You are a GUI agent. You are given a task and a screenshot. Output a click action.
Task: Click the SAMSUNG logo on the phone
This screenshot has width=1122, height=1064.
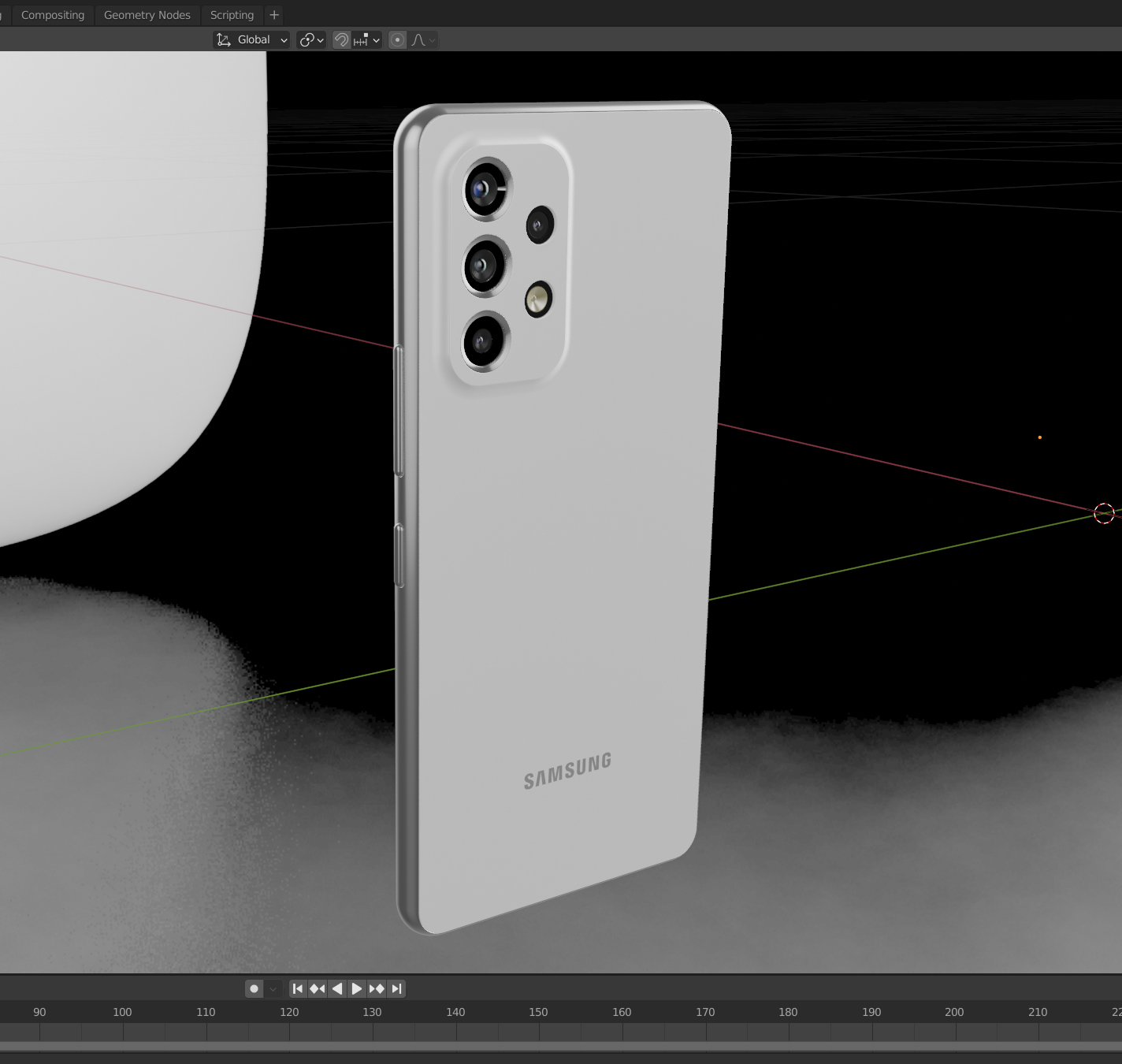tap(567, 771)
